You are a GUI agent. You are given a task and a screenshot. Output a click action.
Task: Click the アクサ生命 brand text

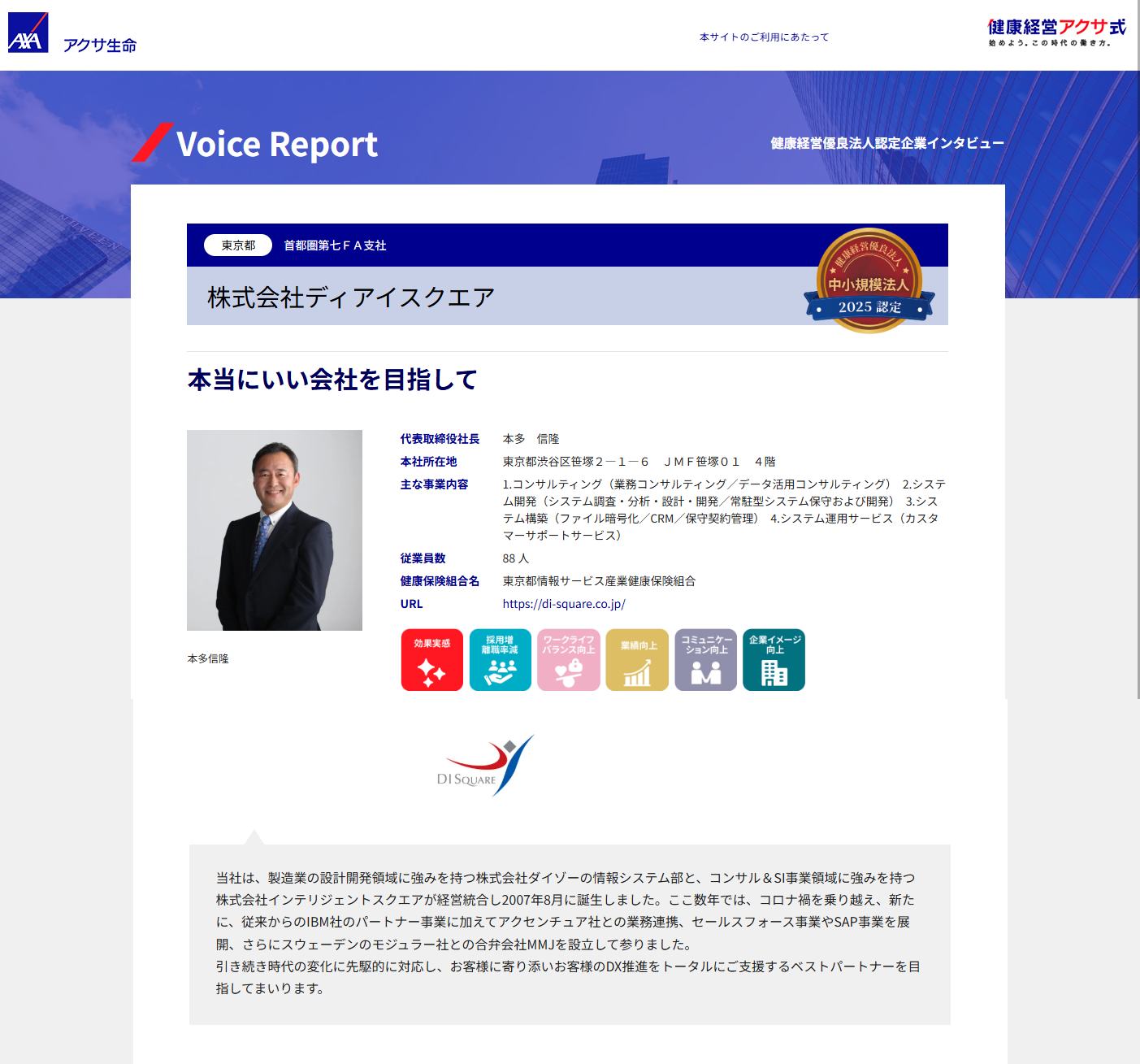coord(100,46)
